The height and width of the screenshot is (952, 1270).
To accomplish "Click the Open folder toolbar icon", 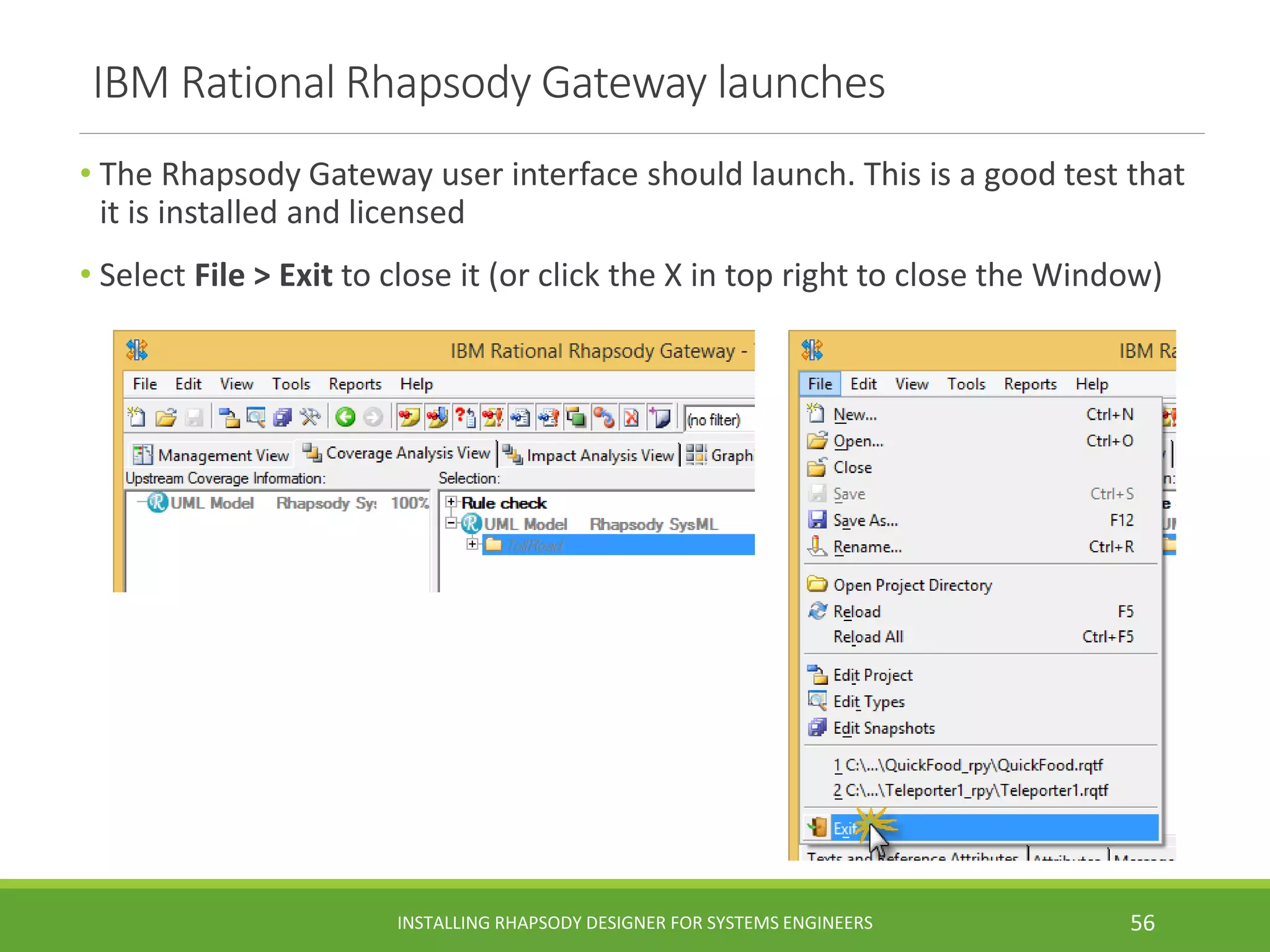I will click(166, 417).
